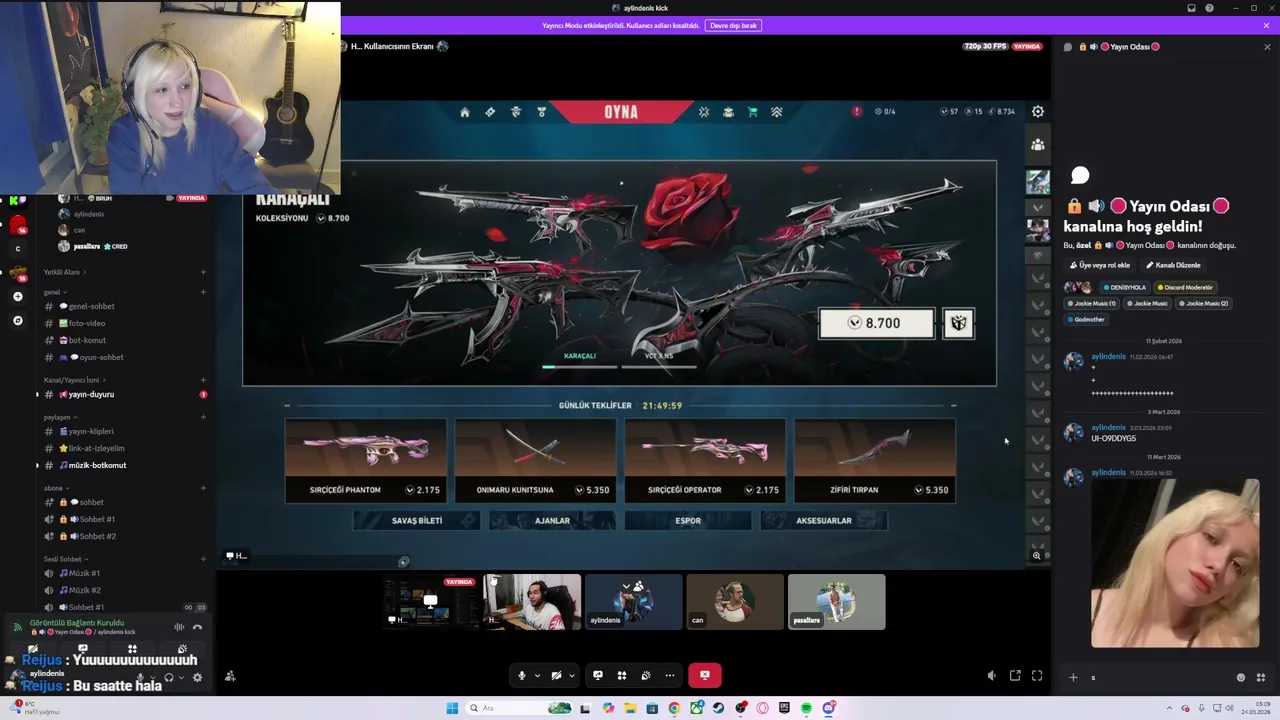Screen dimensions: 1280x720
Task: Adjust stream volume speaker icon
Action: pyautogui.click(x=991, y=676)
